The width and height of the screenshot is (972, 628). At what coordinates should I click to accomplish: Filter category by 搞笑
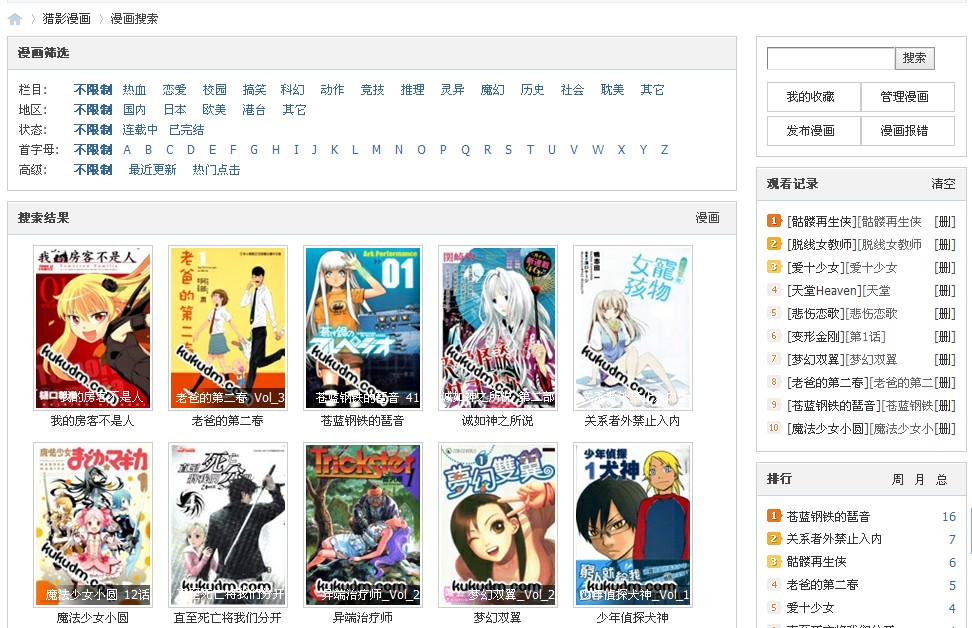pos(254,90)
